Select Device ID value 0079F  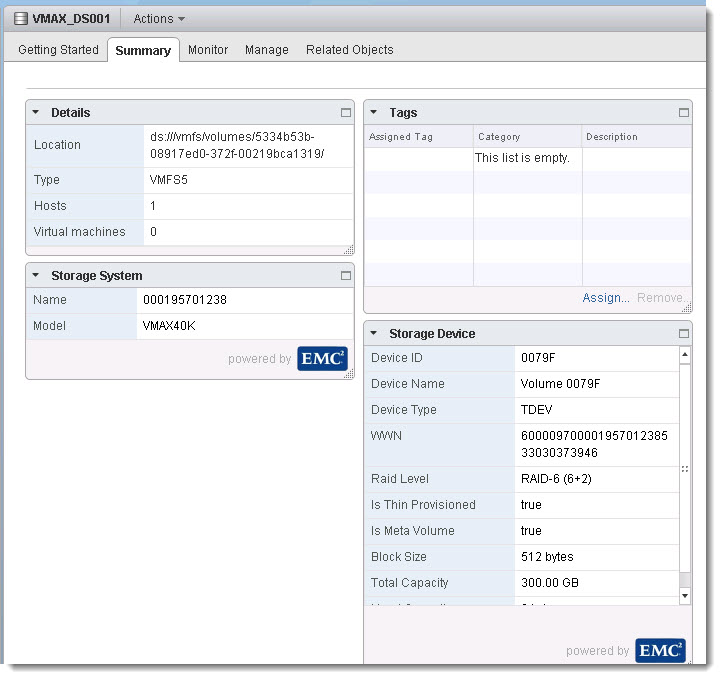click(x=538, y=358)
